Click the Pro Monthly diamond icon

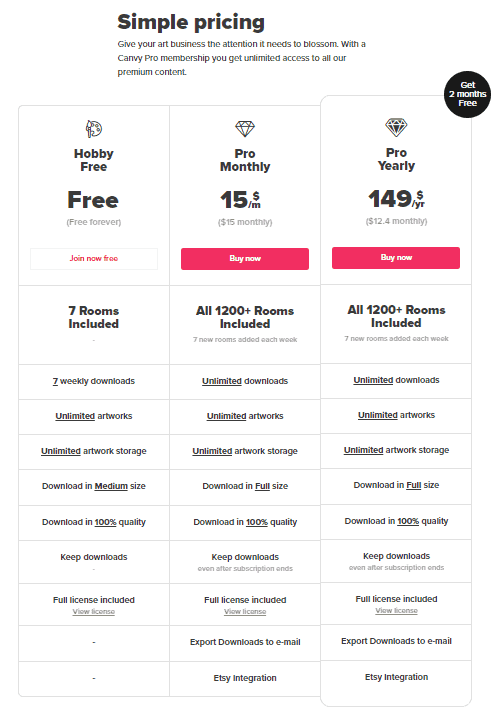(245, 129)
